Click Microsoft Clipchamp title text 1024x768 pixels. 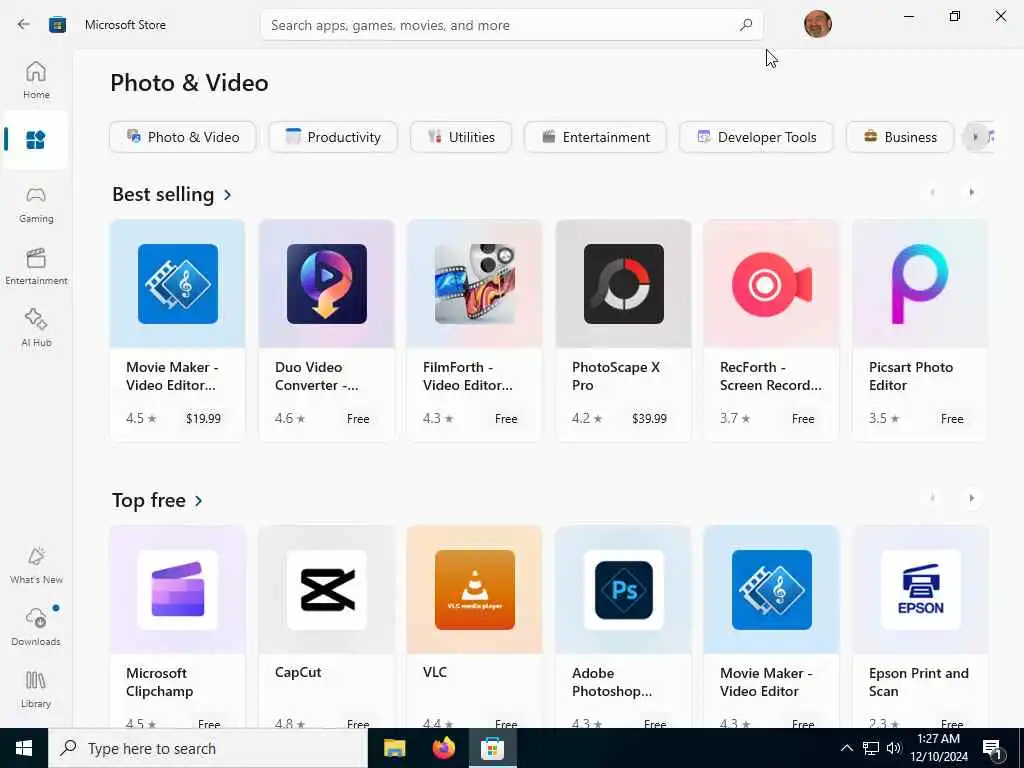pyautogui.click(x=159, y=682)
